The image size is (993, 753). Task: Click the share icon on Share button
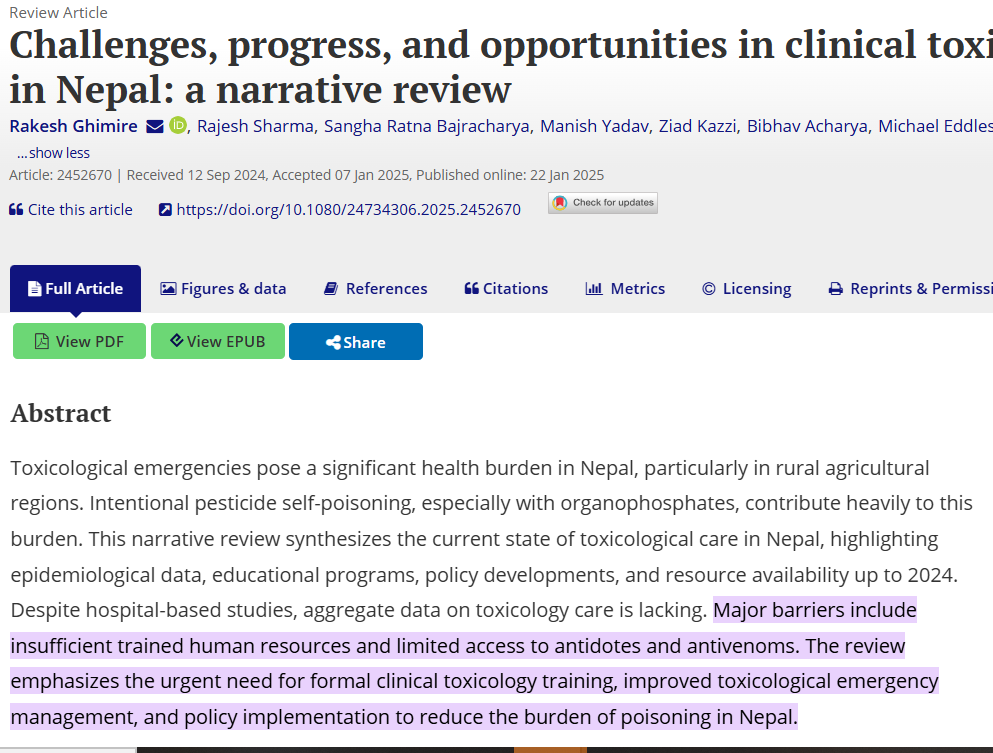[x=334, y=342]
